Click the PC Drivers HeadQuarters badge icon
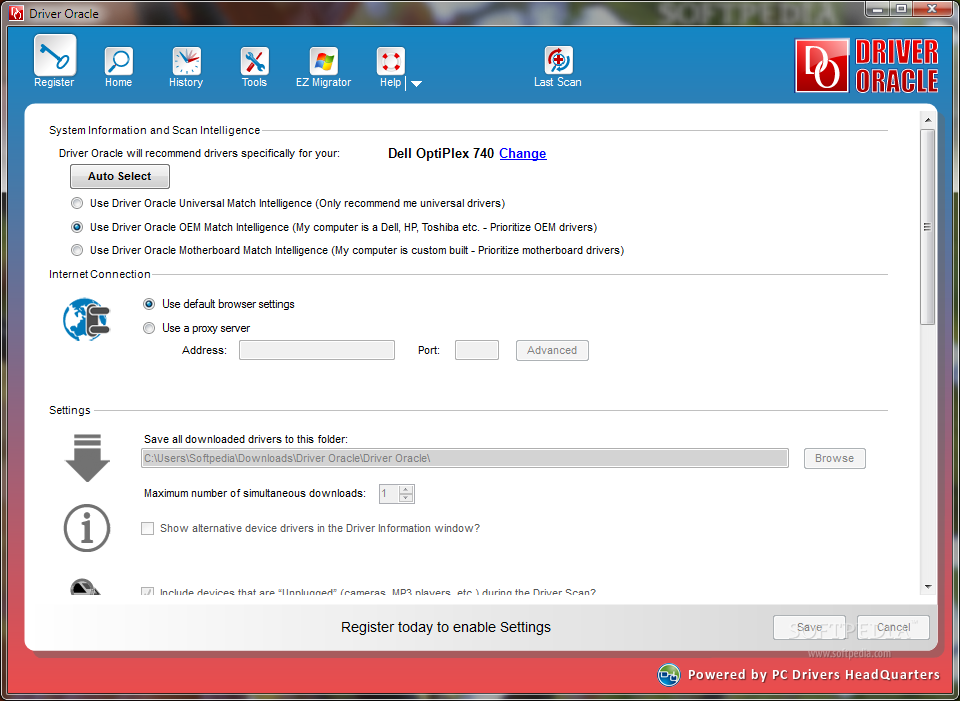Image resolution: width=960 pixels, height=701 pixels. (x=668, y=675)
